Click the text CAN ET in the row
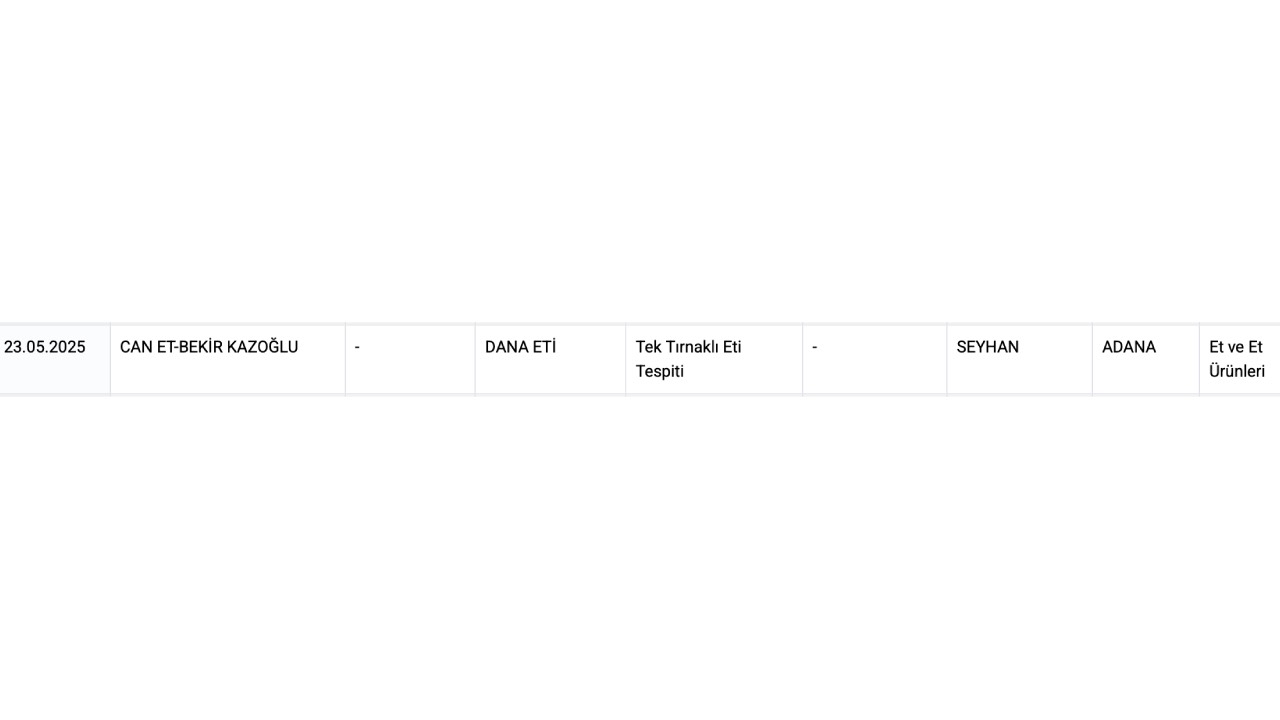Image resolution: width=1280 pixels, height=720 pixels. pyautogui.click(x=147, y=347)
